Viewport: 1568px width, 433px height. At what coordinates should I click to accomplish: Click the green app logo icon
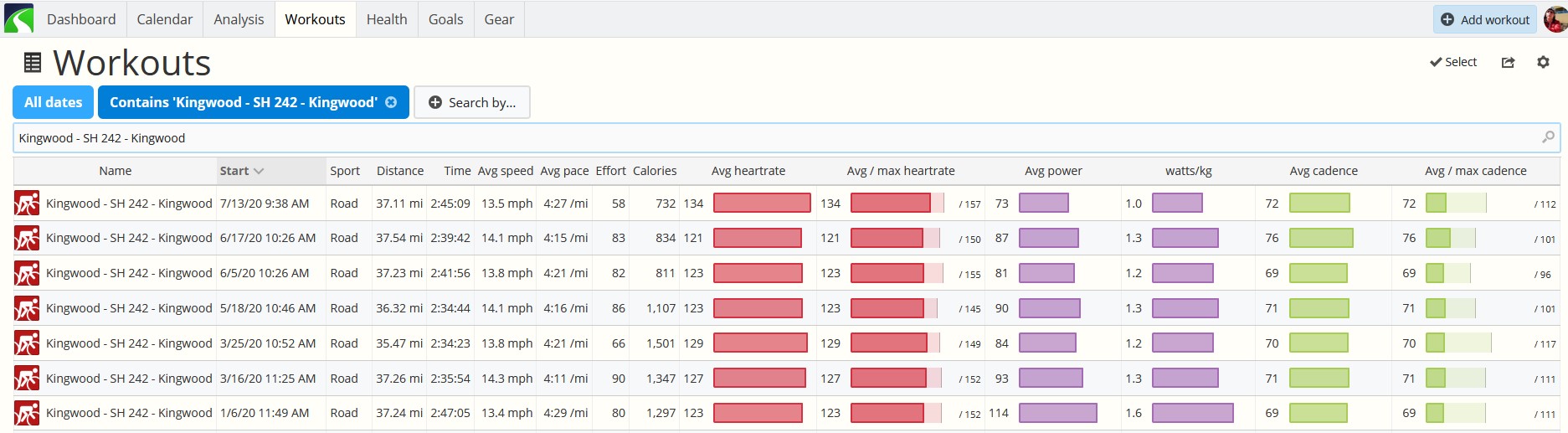pyautogui.click(x=18, y=18)
